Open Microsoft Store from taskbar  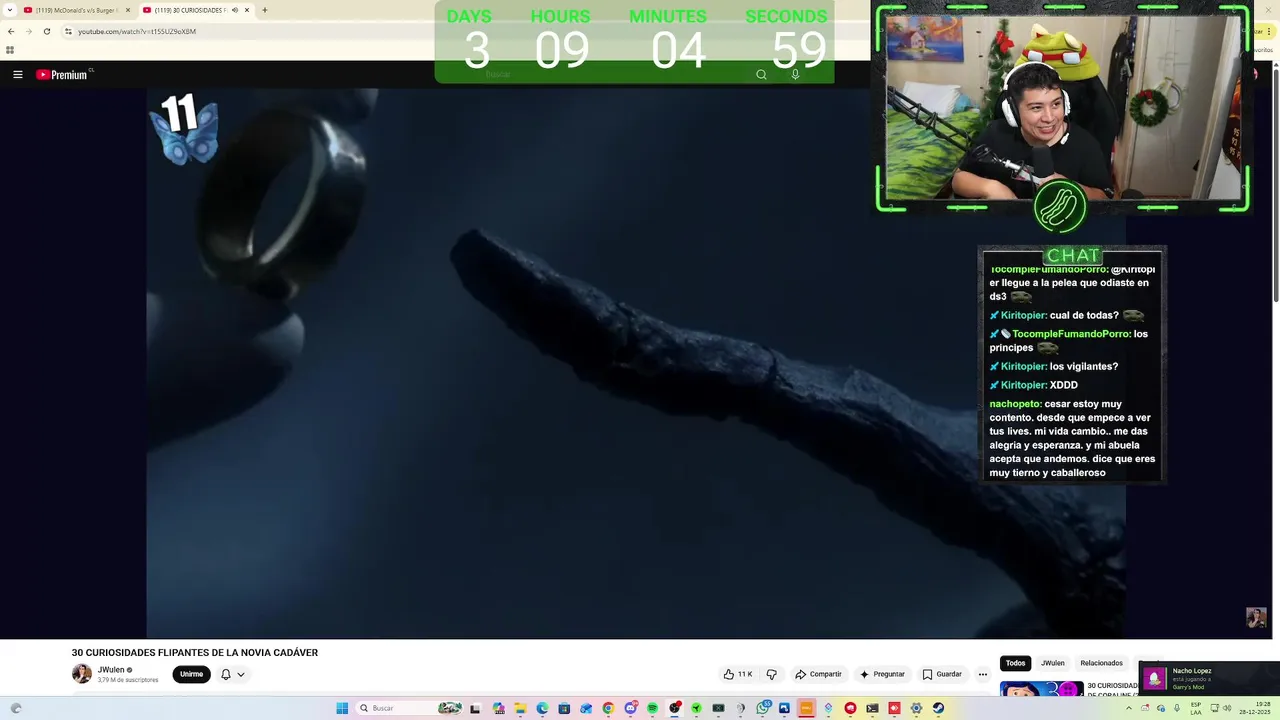pos(564,708)
